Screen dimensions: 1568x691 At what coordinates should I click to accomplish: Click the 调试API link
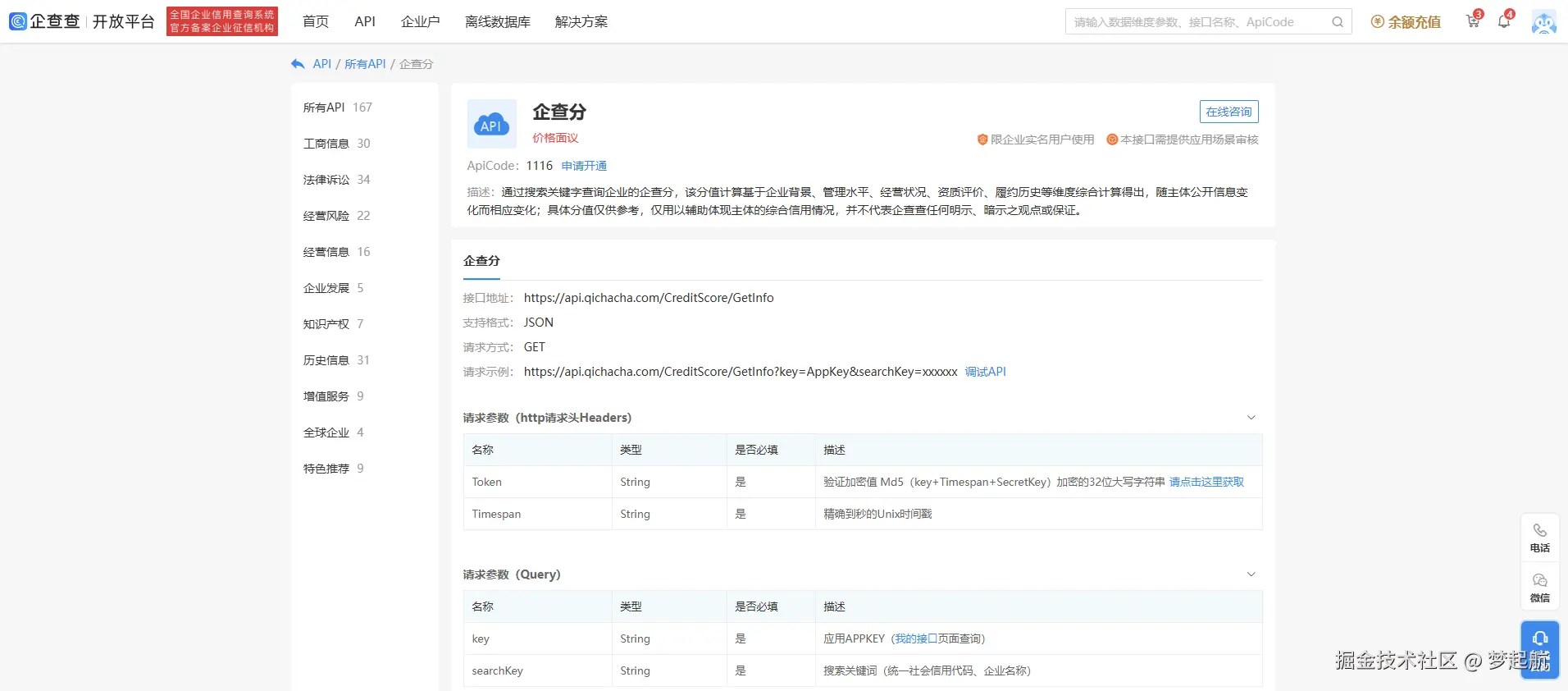coord(986,372)
